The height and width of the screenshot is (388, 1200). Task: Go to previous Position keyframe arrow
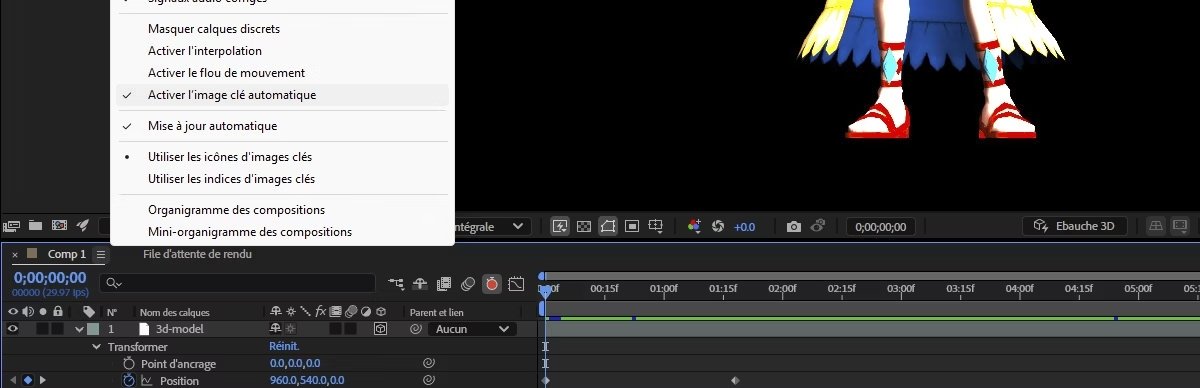pos(13,381)
